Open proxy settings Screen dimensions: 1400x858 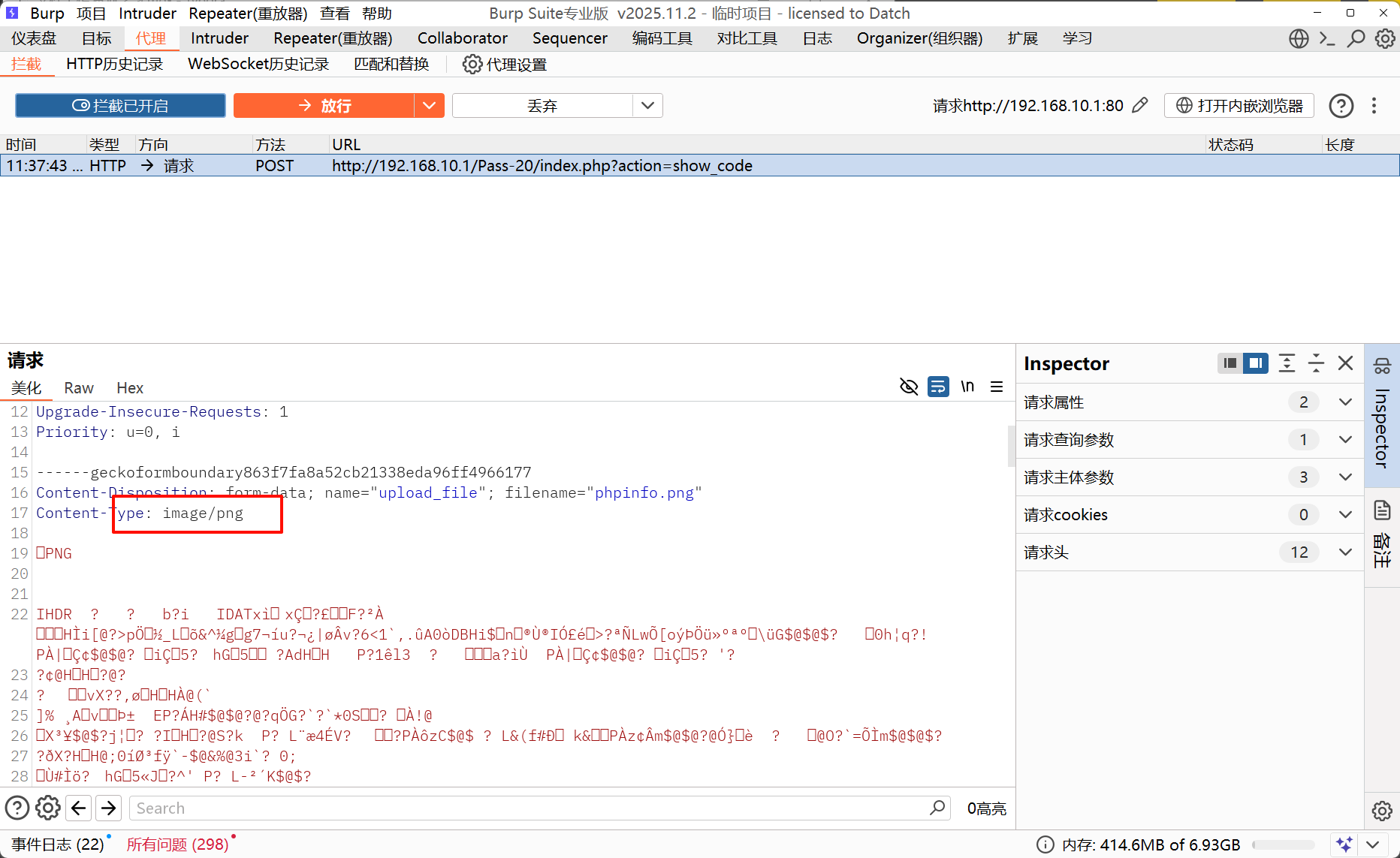[505, 65]
